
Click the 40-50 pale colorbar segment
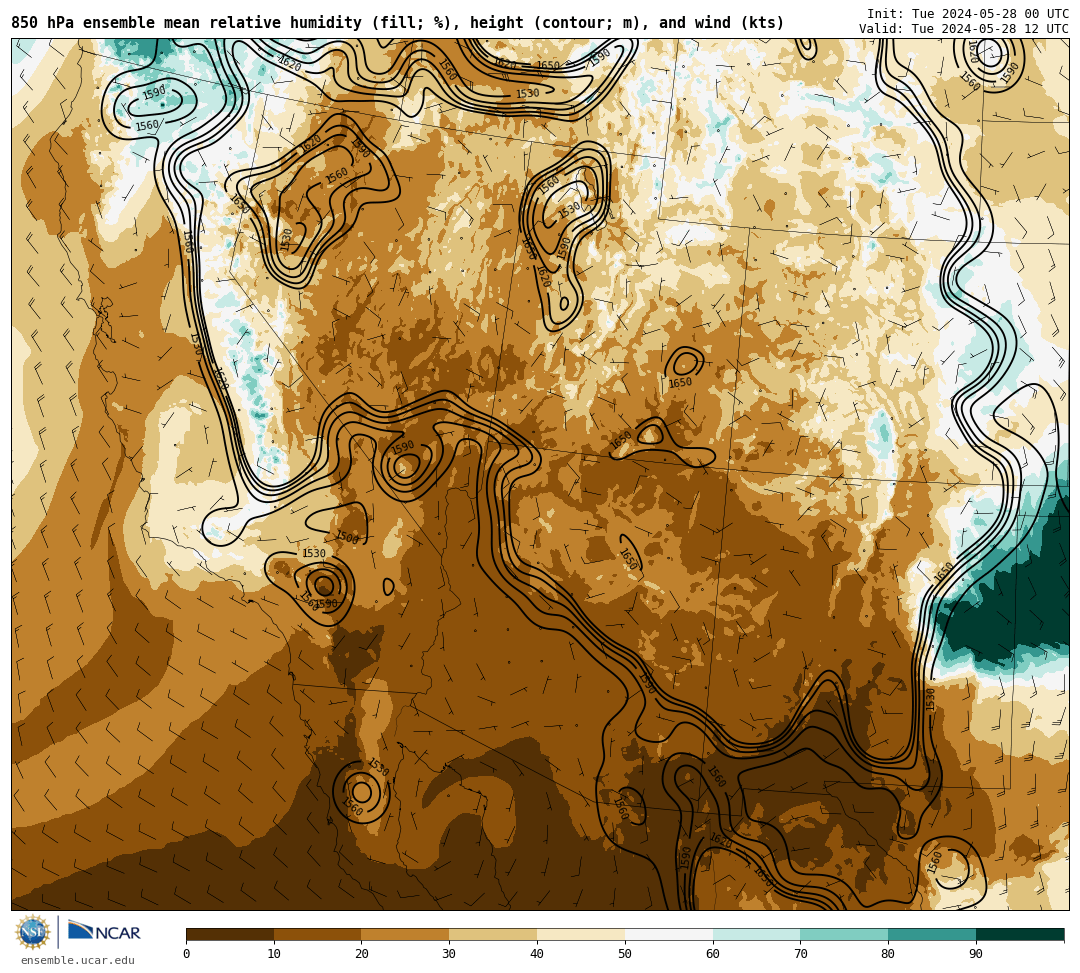coord(581,934)
